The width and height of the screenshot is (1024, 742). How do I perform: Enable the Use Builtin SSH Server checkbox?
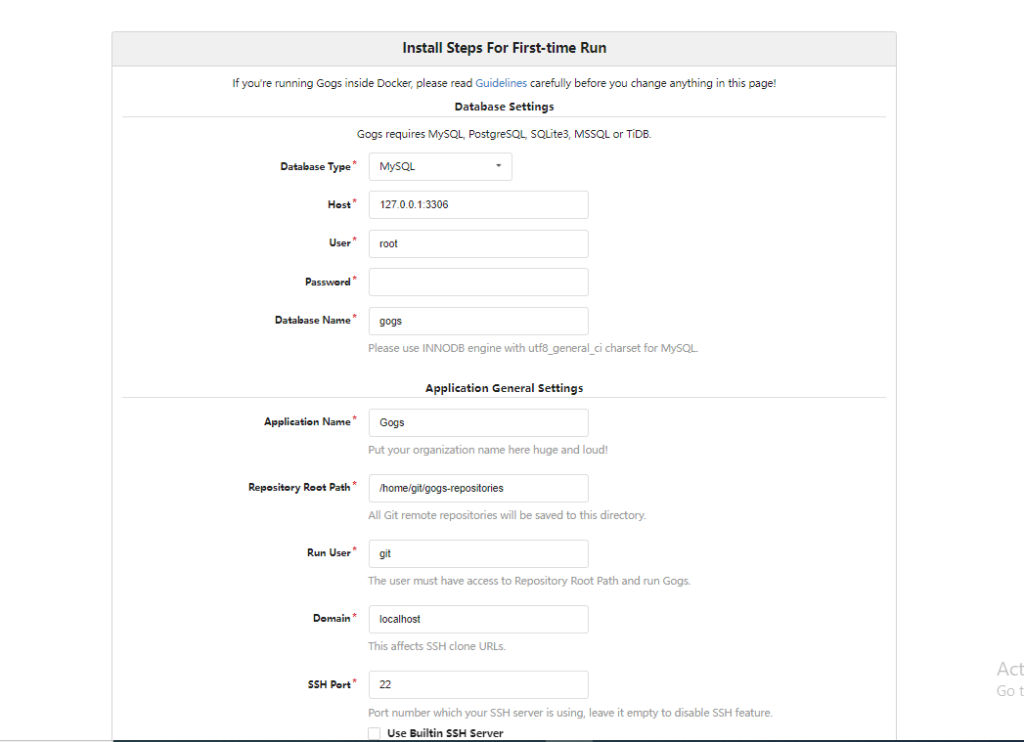coord(374,734)
